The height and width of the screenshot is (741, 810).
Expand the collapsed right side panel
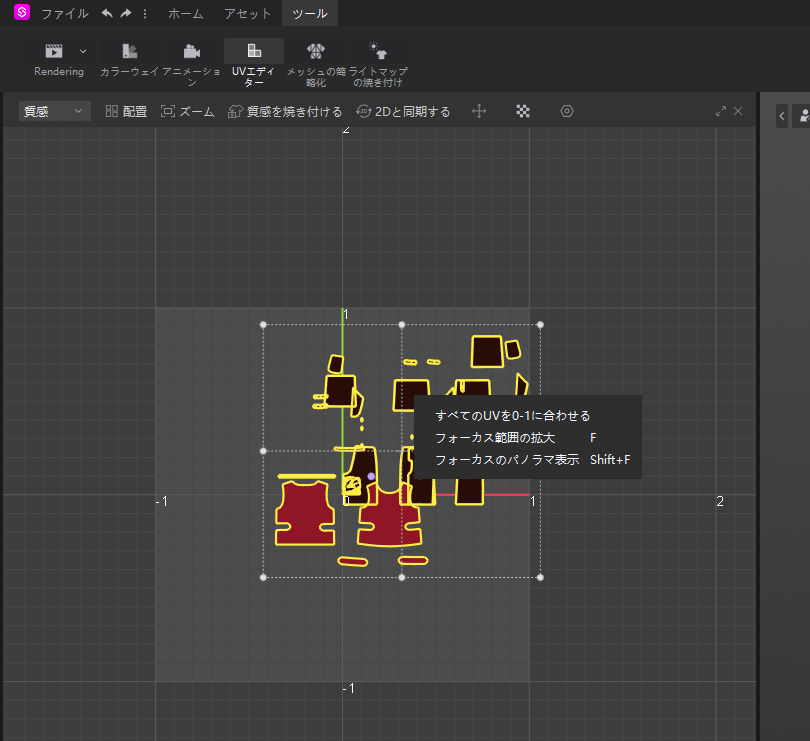click(782, 116)
